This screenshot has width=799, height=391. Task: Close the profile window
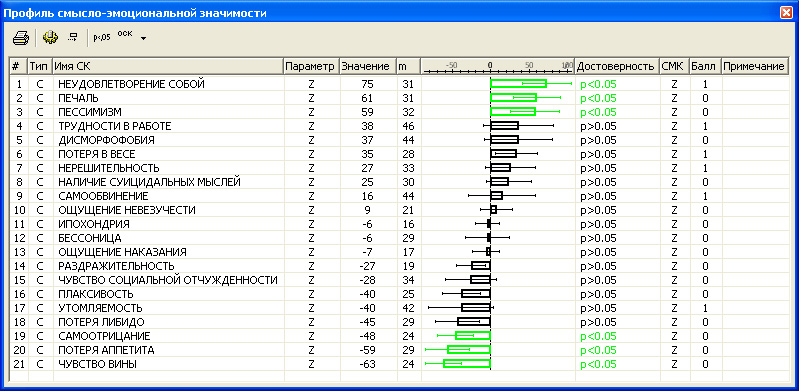786,13
